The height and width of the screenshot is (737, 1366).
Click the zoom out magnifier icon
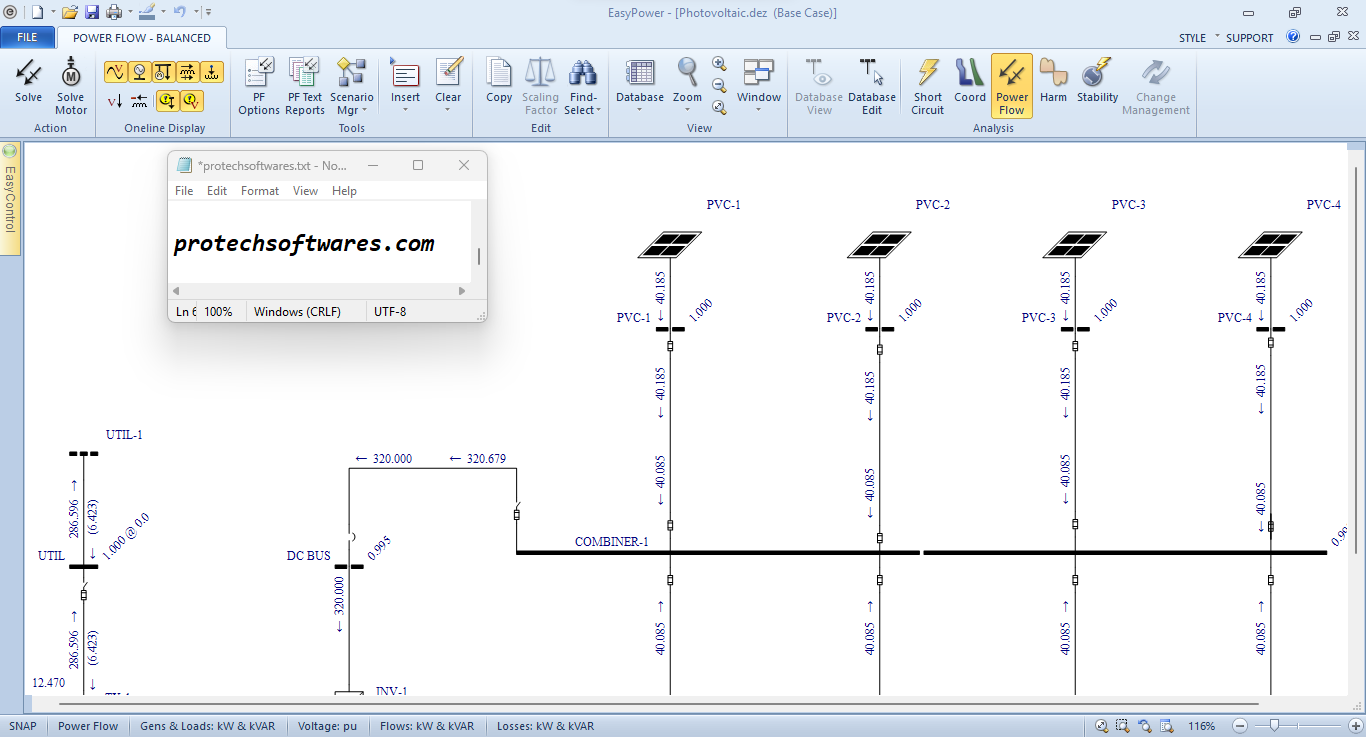click(719, 85)
